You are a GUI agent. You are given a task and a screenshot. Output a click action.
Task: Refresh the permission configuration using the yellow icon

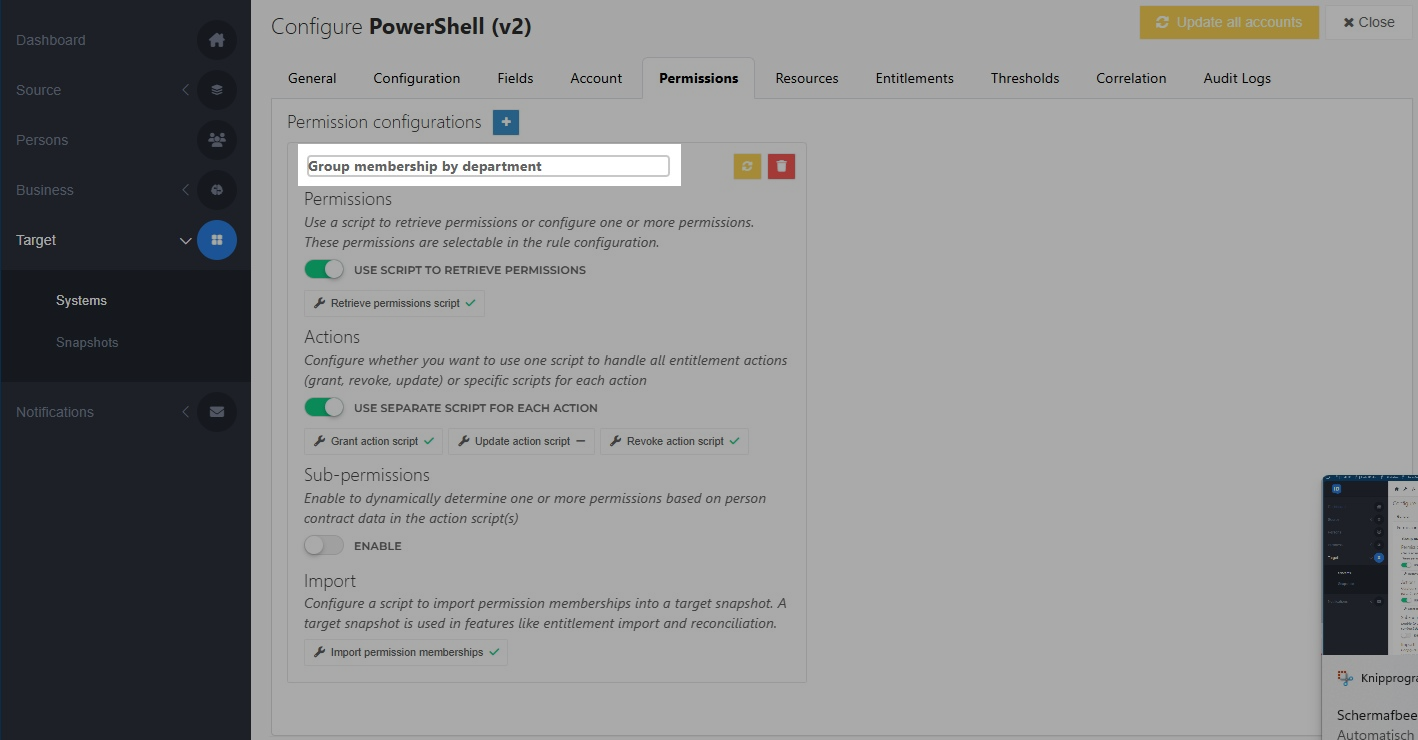point(746,166)
